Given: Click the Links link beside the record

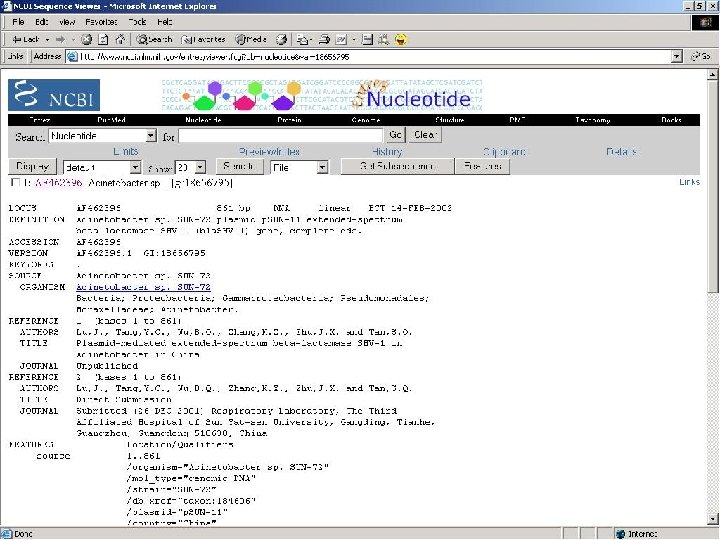Looking at the screenshot, I should tap(689, 182).
